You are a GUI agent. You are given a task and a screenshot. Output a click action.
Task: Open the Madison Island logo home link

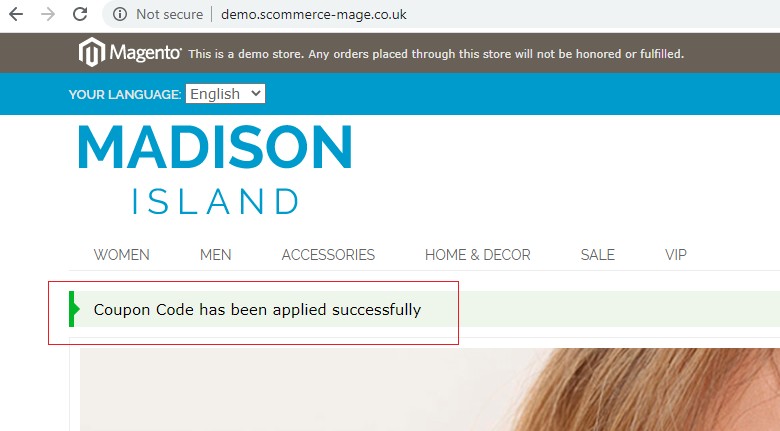pos(215,170)
